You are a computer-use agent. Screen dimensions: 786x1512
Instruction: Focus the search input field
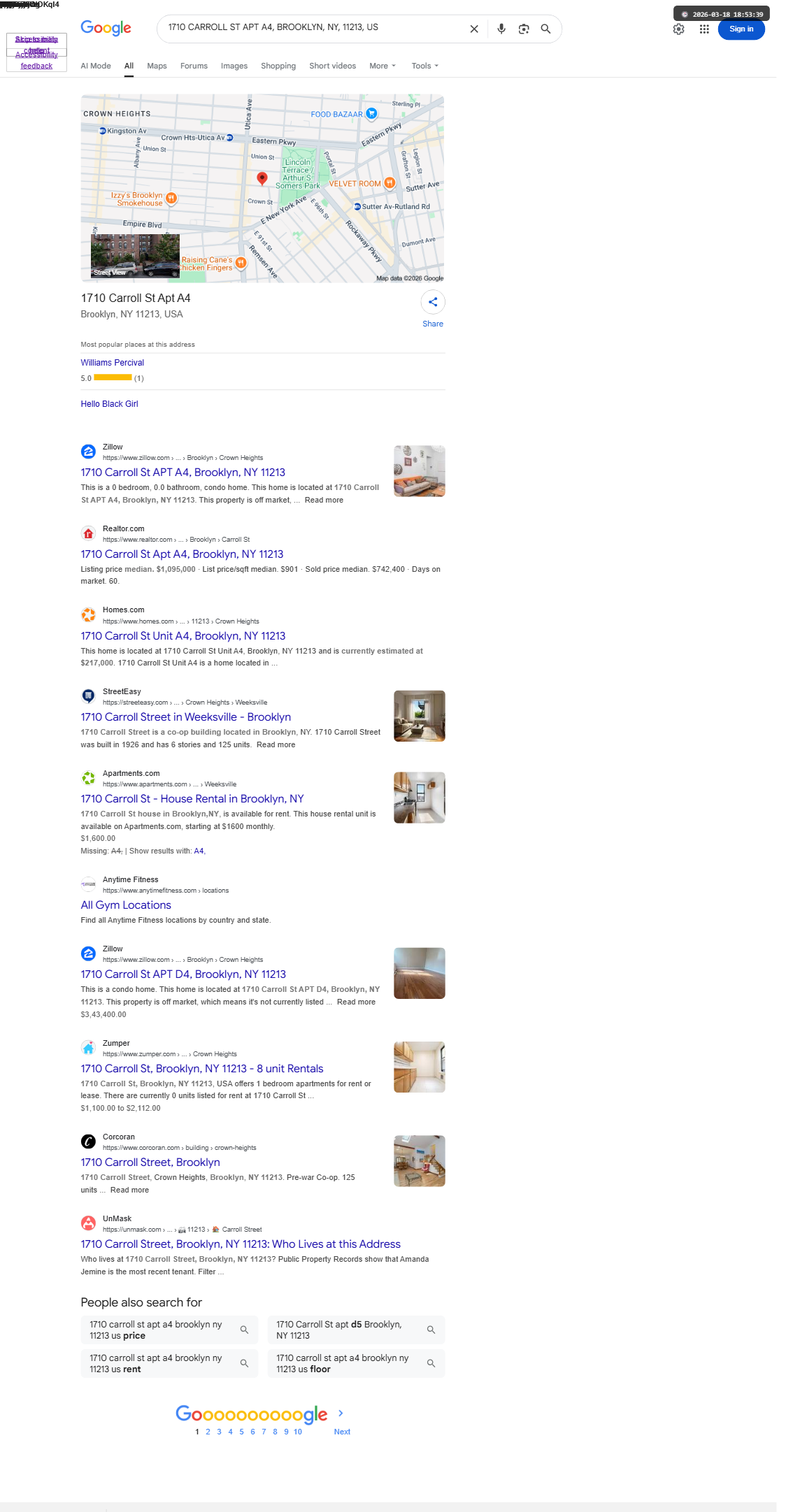click(x=315, y=27)
